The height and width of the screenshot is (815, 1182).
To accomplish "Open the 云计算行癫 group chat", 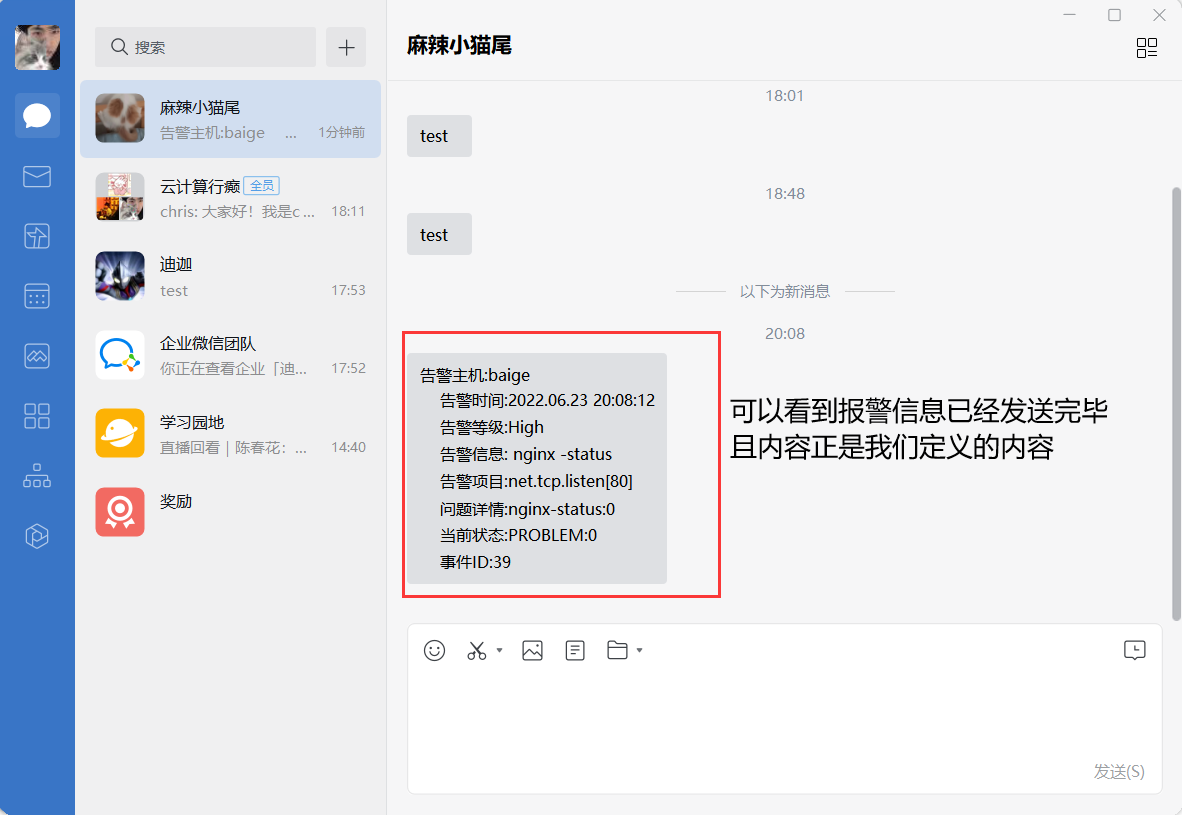I will (231, 198).
